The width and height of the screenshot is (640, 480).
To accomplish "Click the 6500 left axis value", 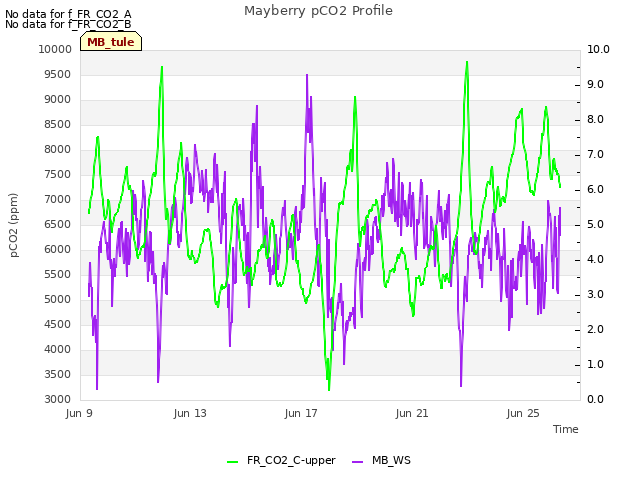I will 58,224.
